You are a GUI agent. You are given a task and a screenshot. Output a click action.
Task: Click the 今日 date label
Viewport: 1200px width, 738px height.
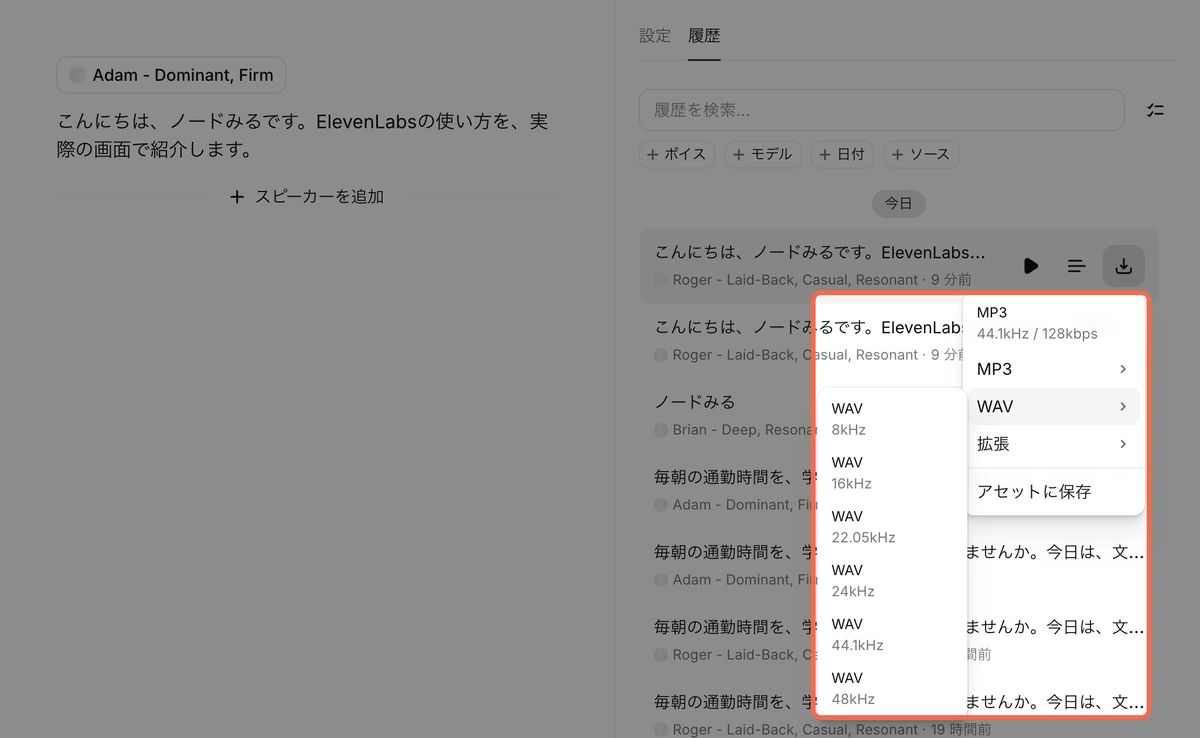point(898,204)
